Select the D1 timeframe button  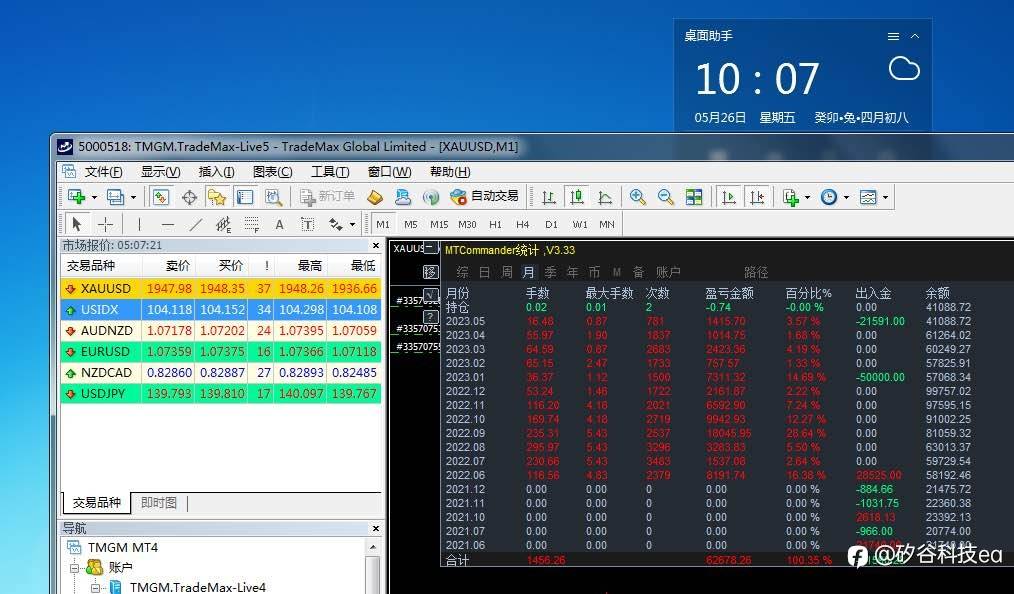pyautogui.click(x=551, y=224)
